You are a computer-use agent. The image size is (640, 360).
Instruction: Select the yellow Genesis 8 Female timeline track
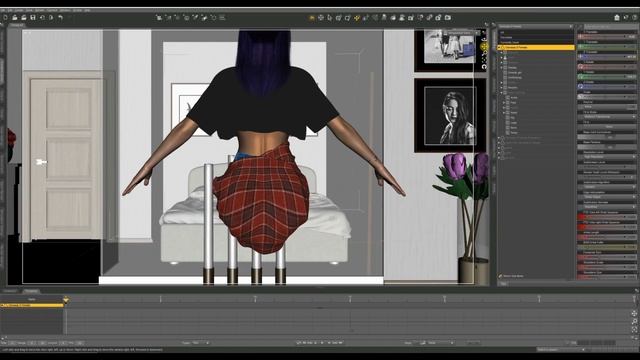[32, 305]
